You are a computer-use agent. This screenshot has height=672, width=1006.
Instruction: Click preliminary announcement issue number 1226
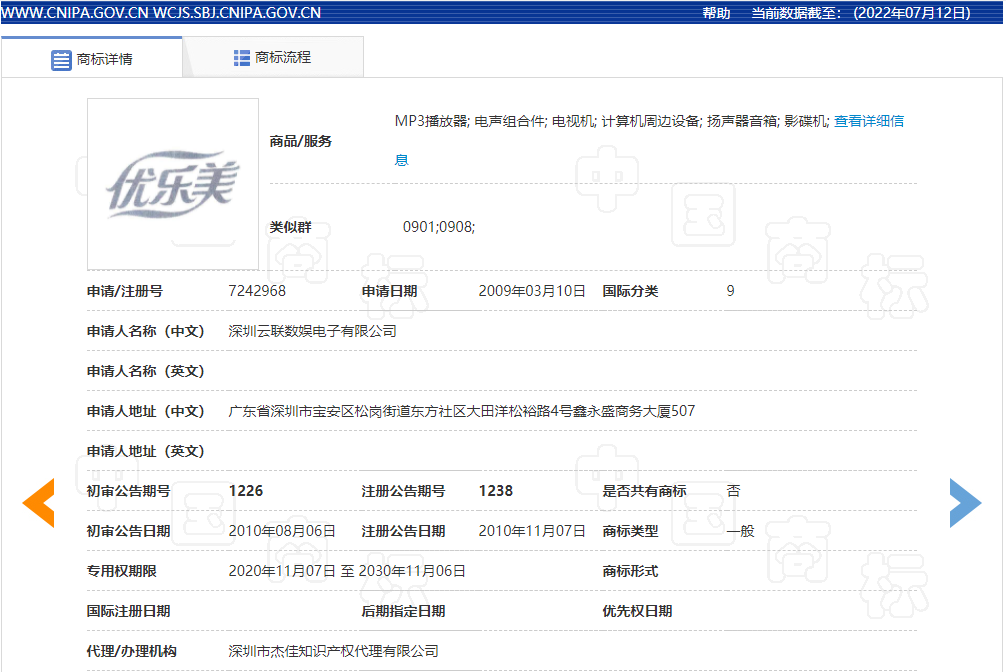pyautogui.click(x=246, y=491)
